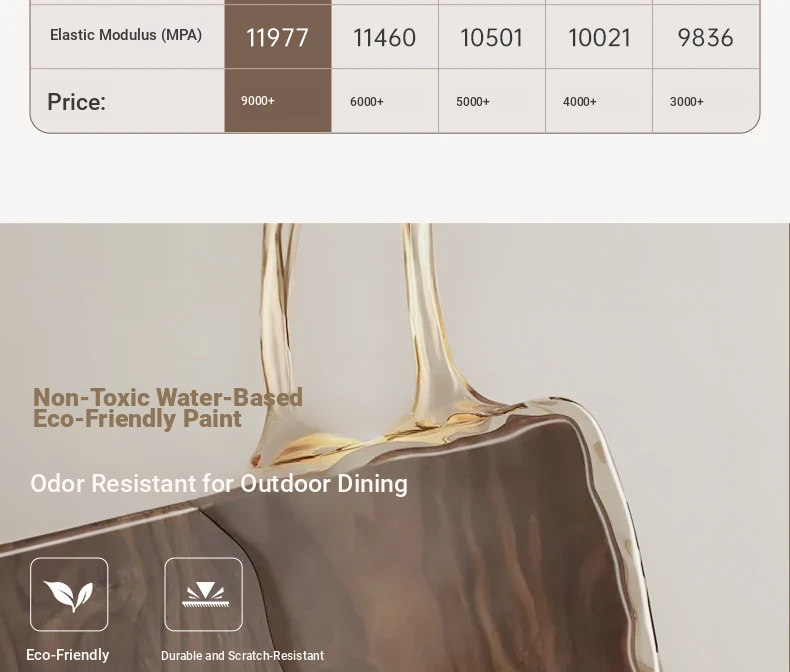Click the 10021 elastic modulus value
Screen dimensions: 790x672
599,38
